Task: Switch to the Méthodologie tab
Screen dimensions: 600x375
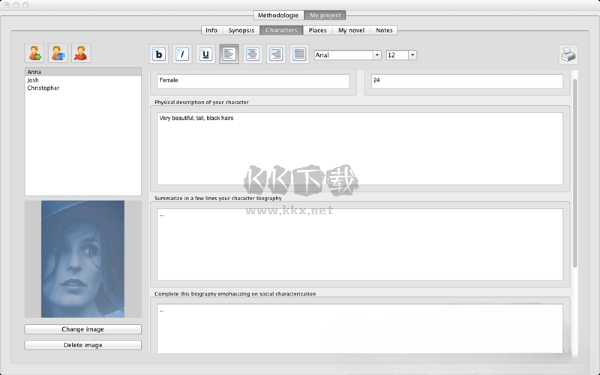Action: (278, 15)
